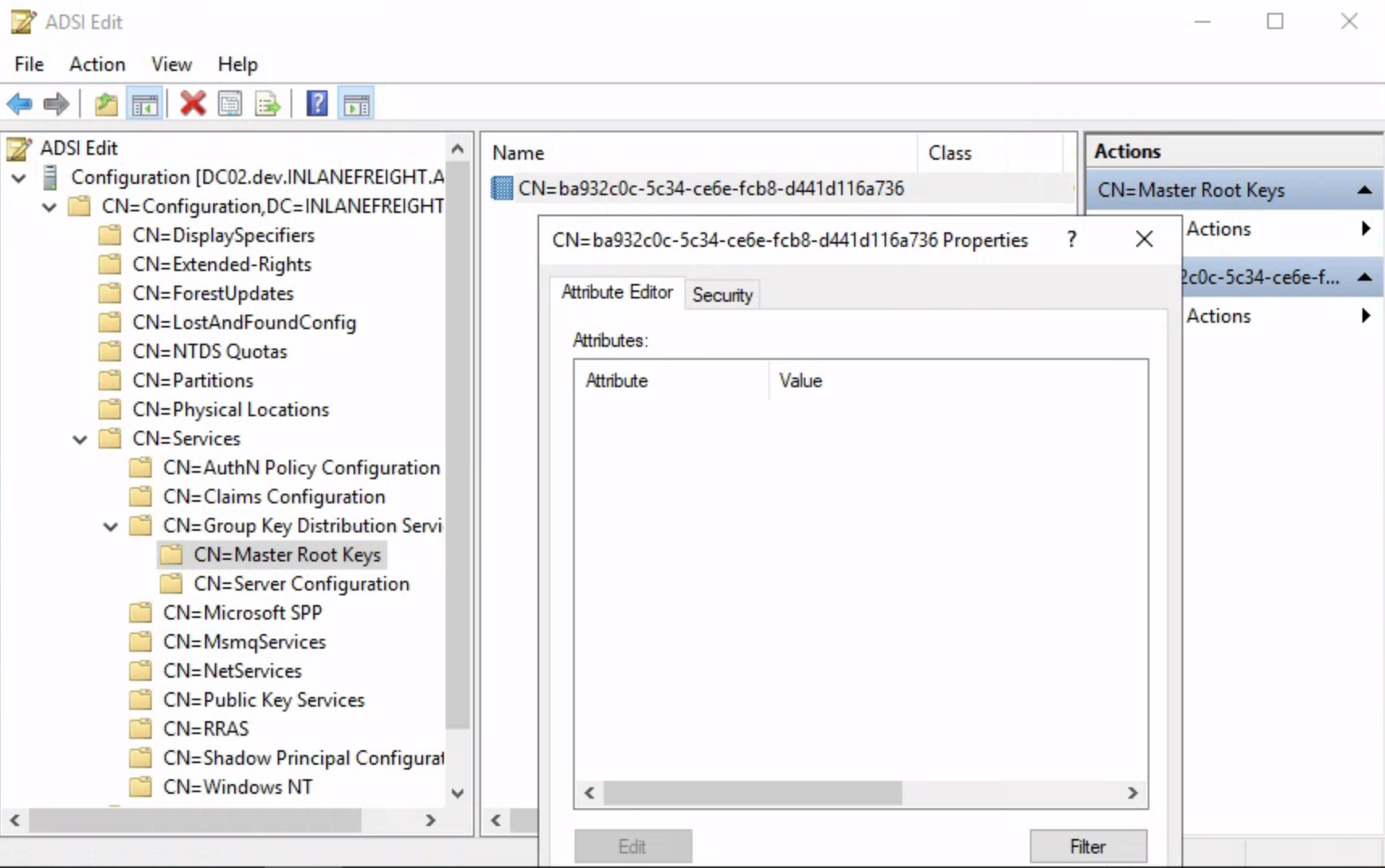The width and height of the screenshot is (1385, 868).
Task: Open the Action menu
Action: click(97, 65)
